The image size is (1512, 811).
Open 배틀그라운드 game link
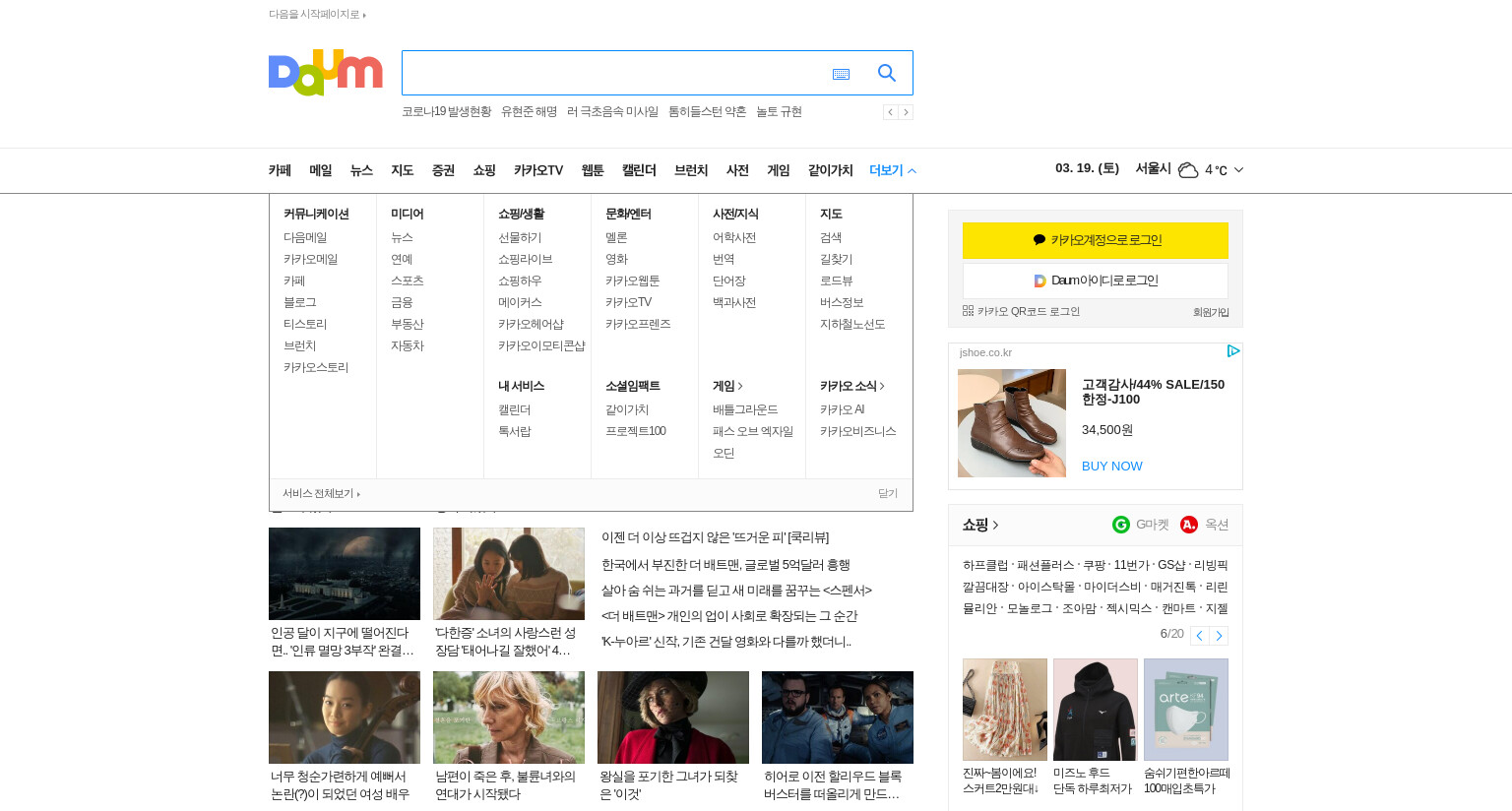click(745, 409)
